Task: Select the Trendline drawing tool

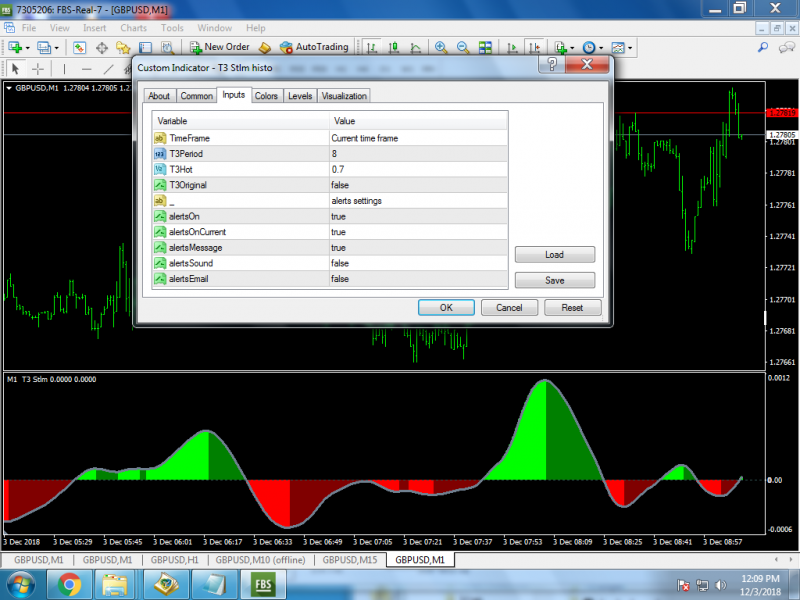Action: tap(109, 68)
